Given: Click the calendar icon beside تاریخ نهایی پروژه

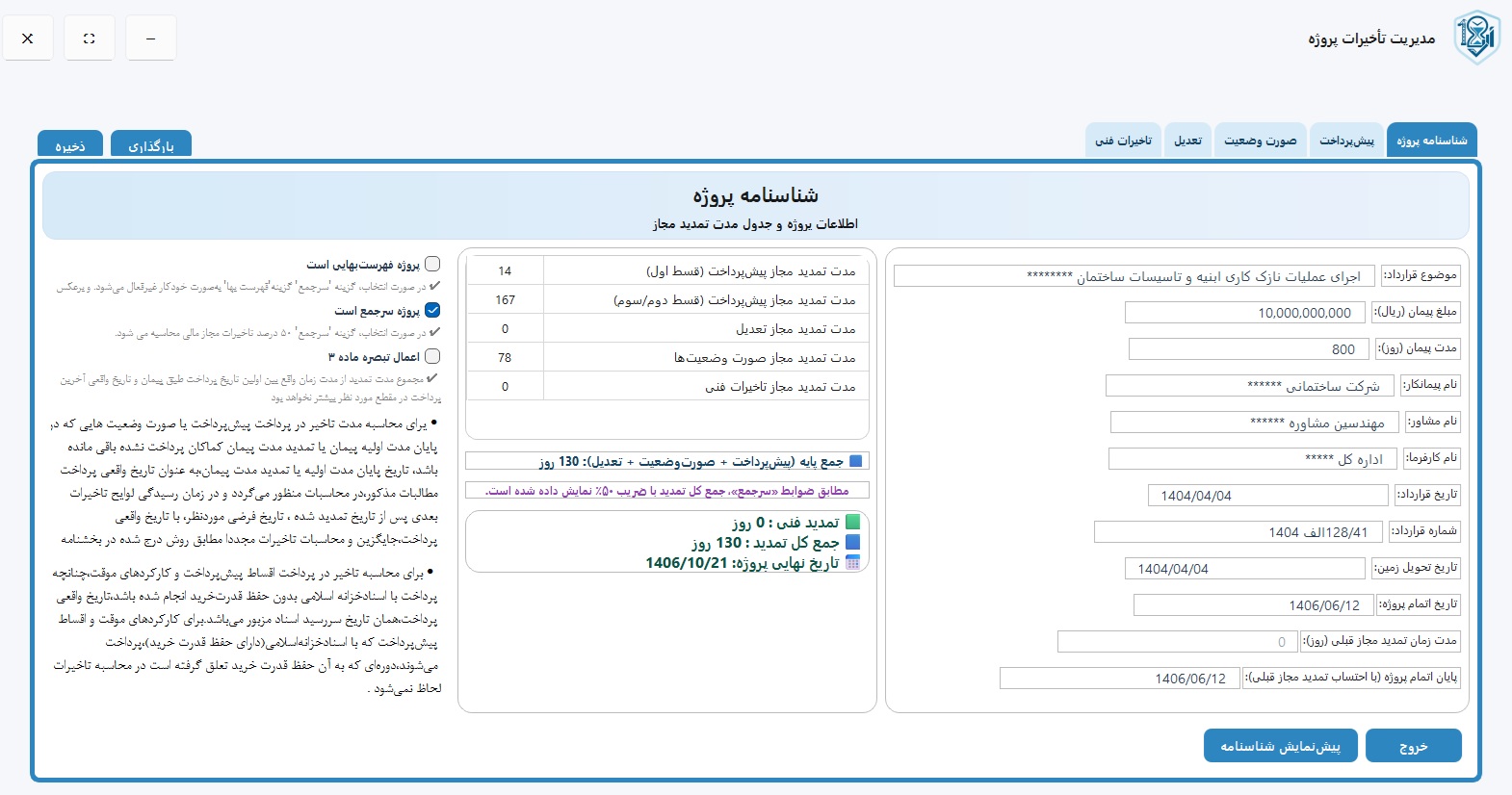Looking at the screenshot, I should click(x=852, y=563).
